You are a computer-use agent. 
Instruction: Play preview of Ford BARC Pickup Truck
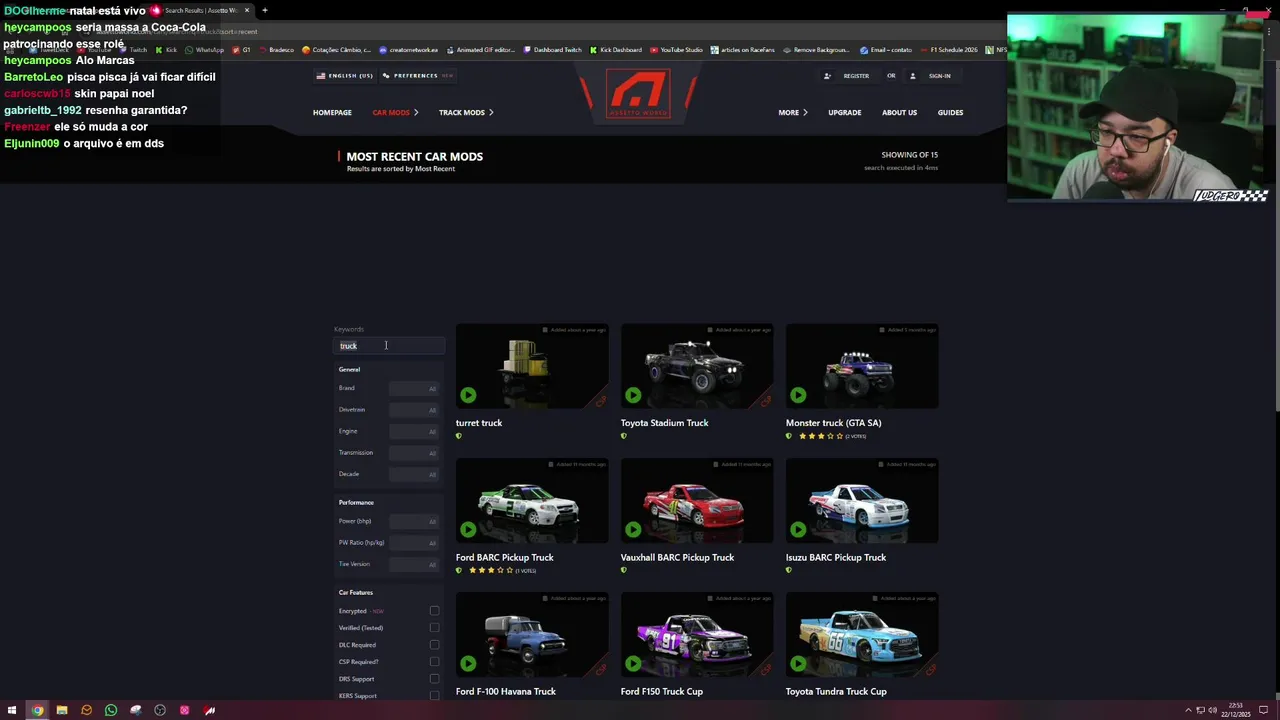tap(468, 529)
